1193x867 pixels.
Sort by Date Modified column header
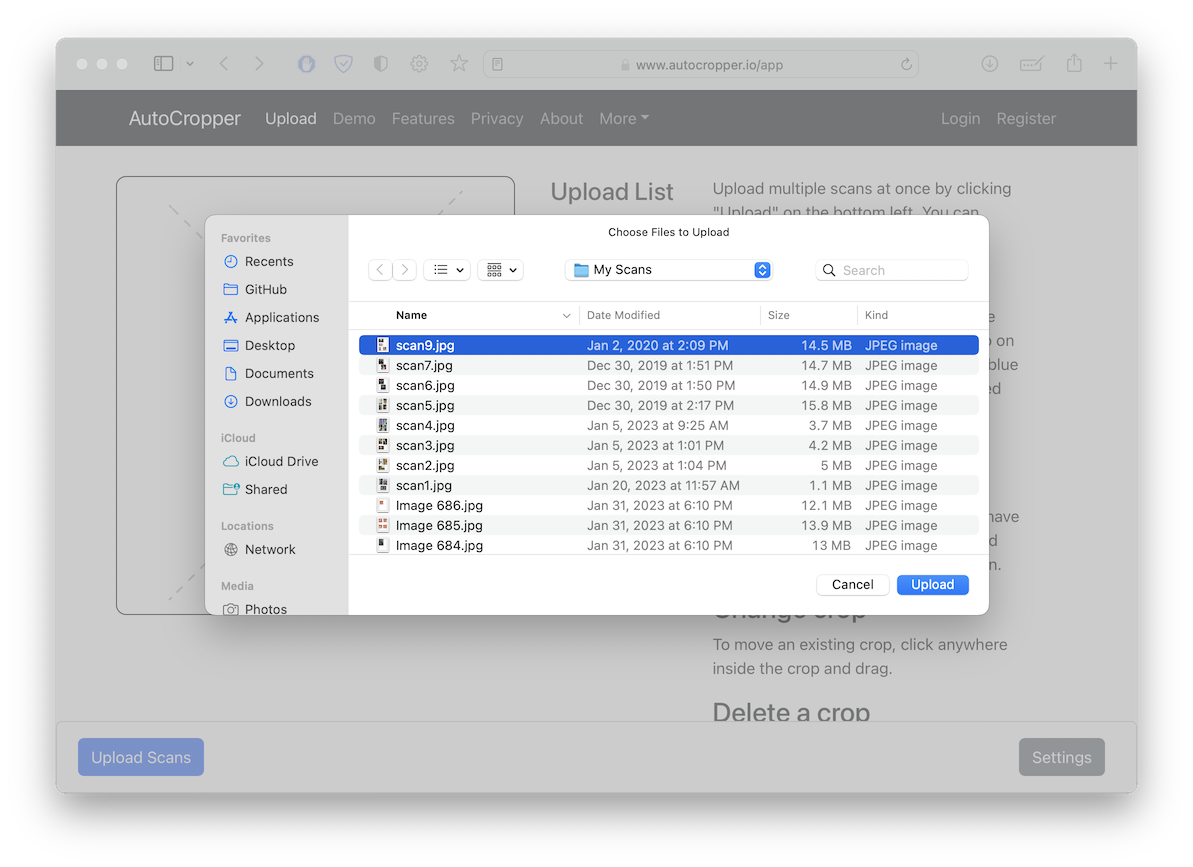point(623,316)
